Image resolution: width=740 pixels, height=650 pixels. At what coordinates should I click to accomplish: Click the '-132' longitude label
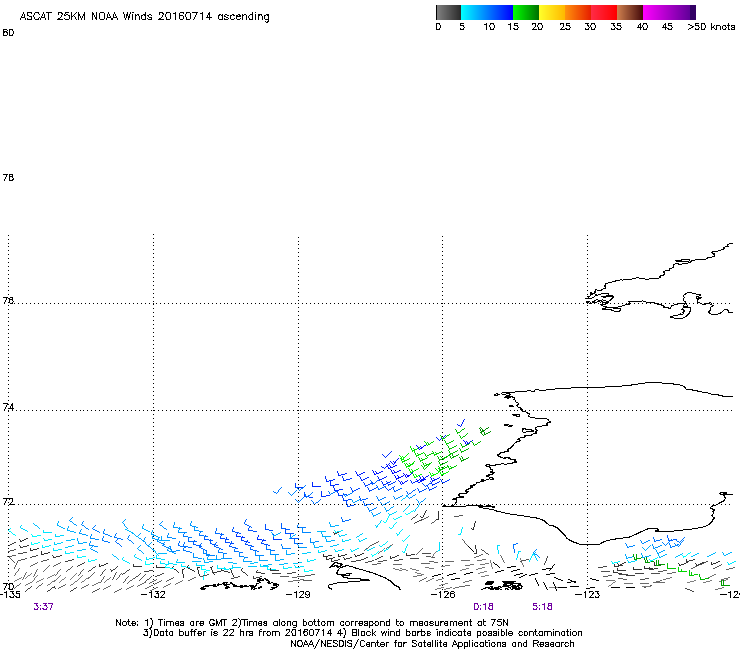[x=154, y=594]
